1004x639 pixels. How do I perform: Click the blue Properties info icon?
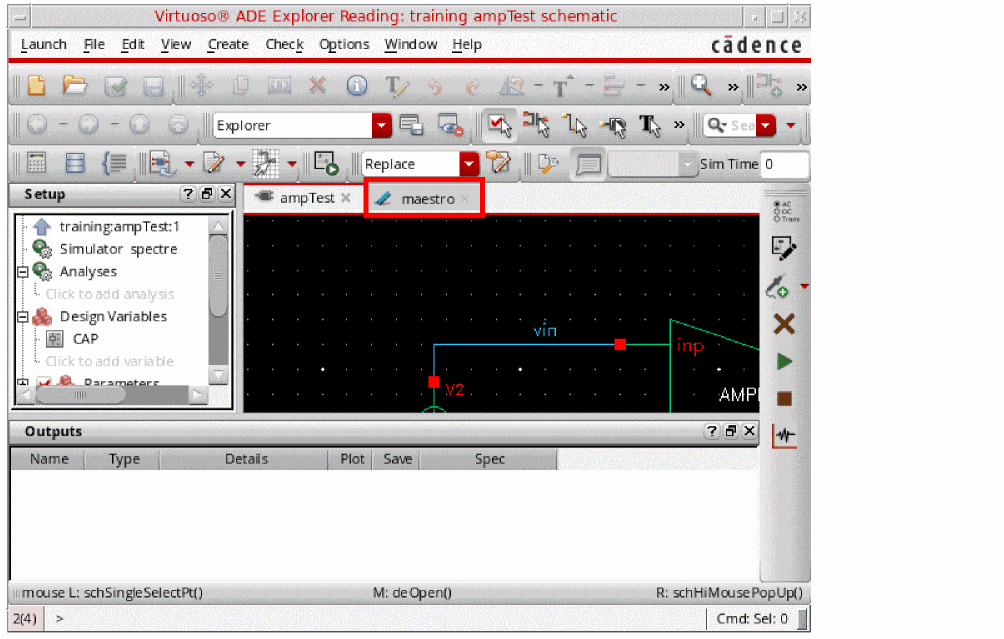coord(357,85)
